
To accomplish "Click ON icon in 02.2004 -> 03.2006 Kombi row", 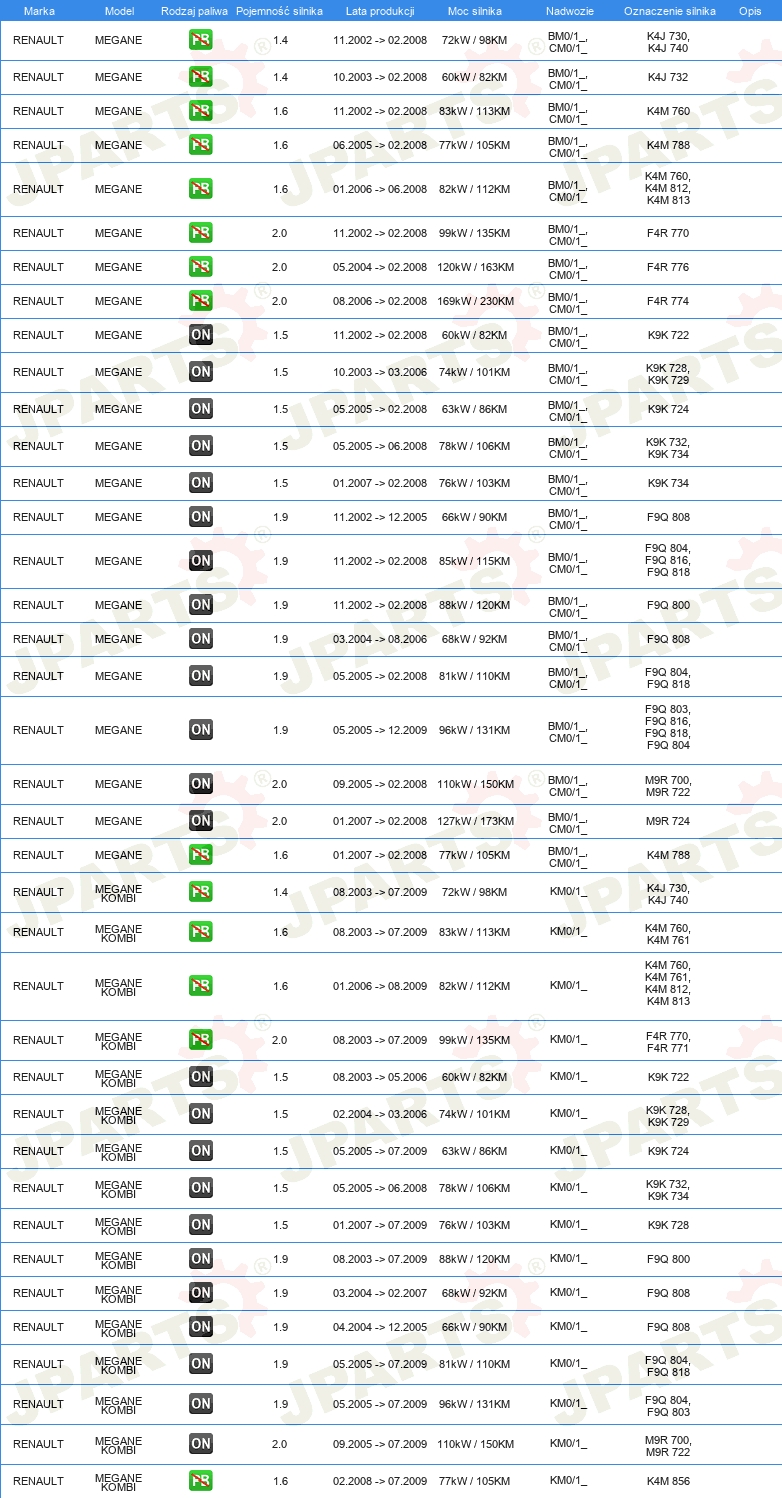I will (201, 1114).
